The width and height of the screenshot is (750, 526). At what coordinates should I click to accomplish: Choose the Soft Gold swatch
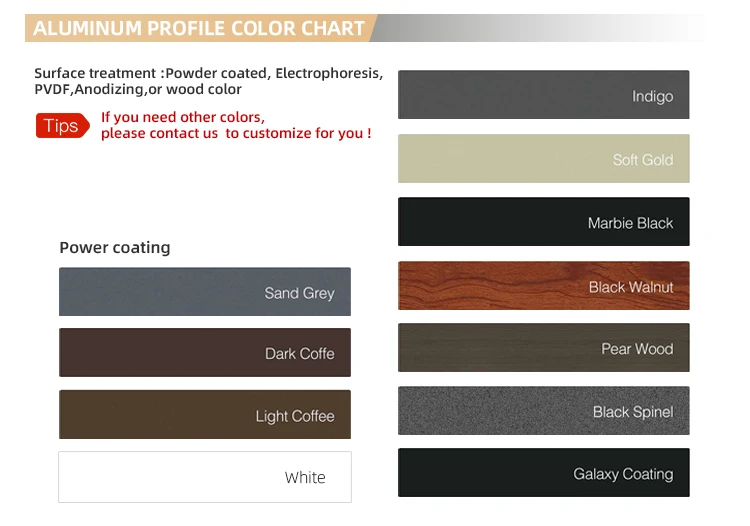(543, 159)
